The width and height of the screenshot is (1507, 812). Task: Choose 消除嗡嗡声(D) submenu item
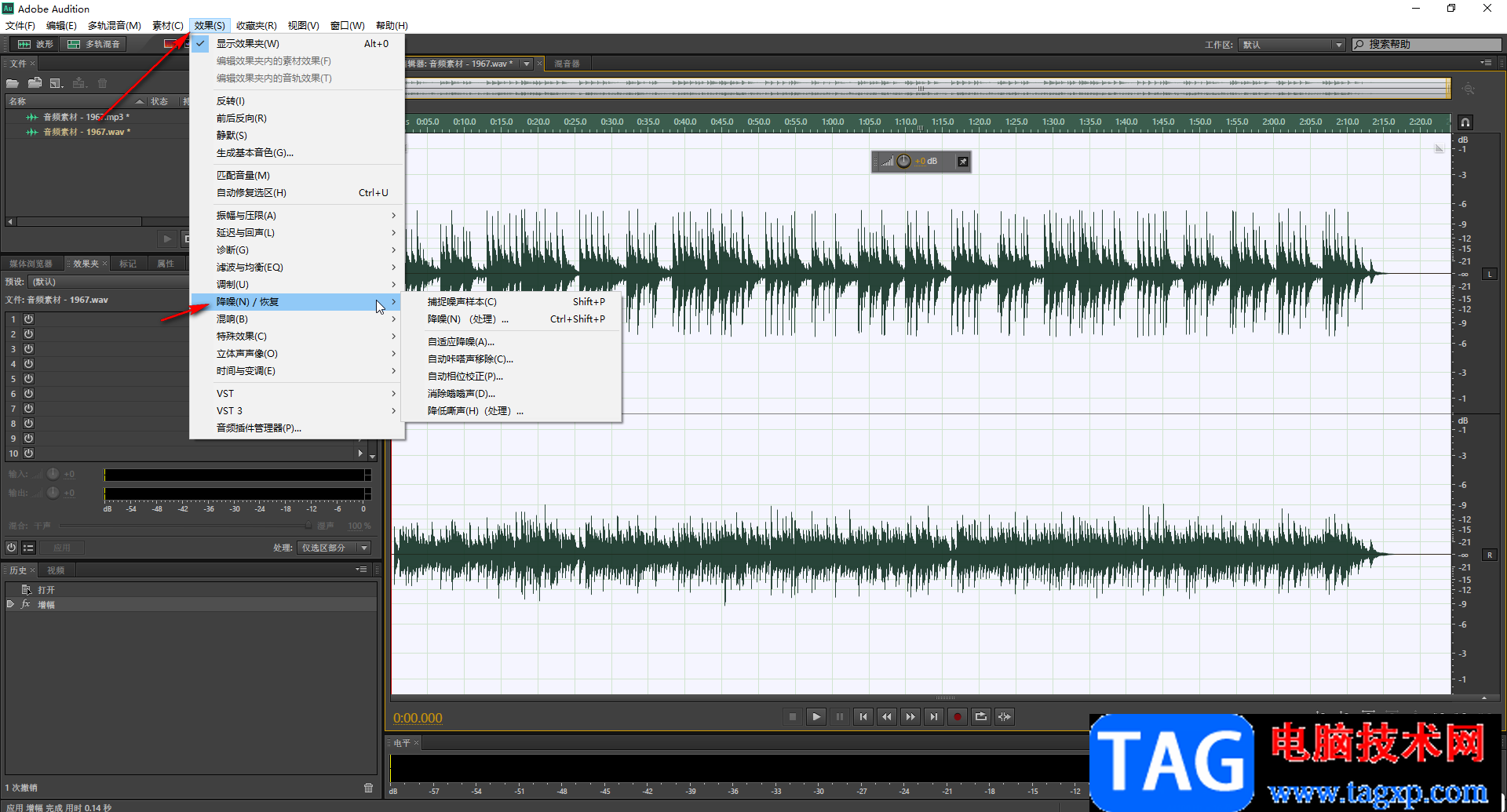(511, 394)
